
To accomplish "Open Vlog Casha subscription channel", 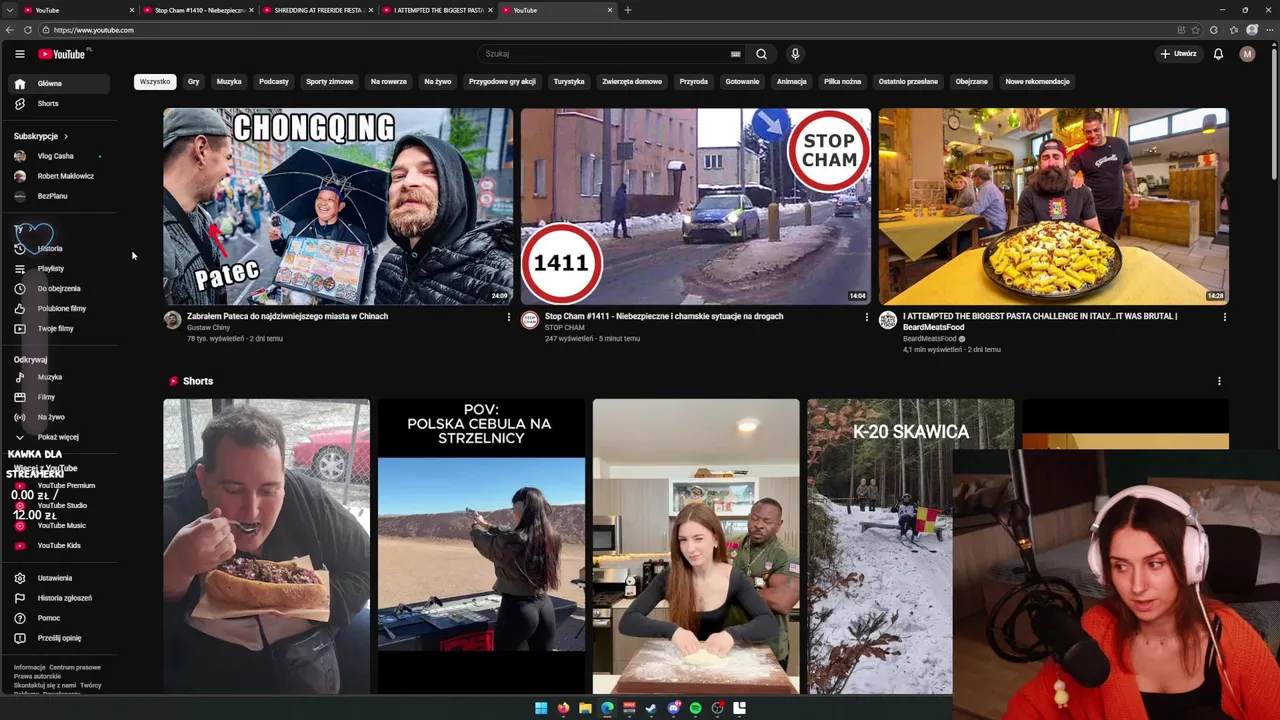I will pyautogui.click(x=60, y=156).
